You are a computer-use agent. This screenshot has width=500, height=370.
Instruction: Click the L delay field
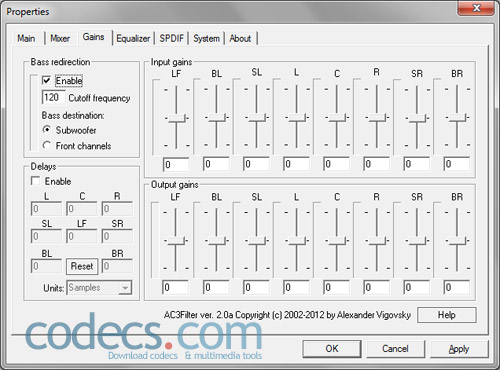coord(46,209)
